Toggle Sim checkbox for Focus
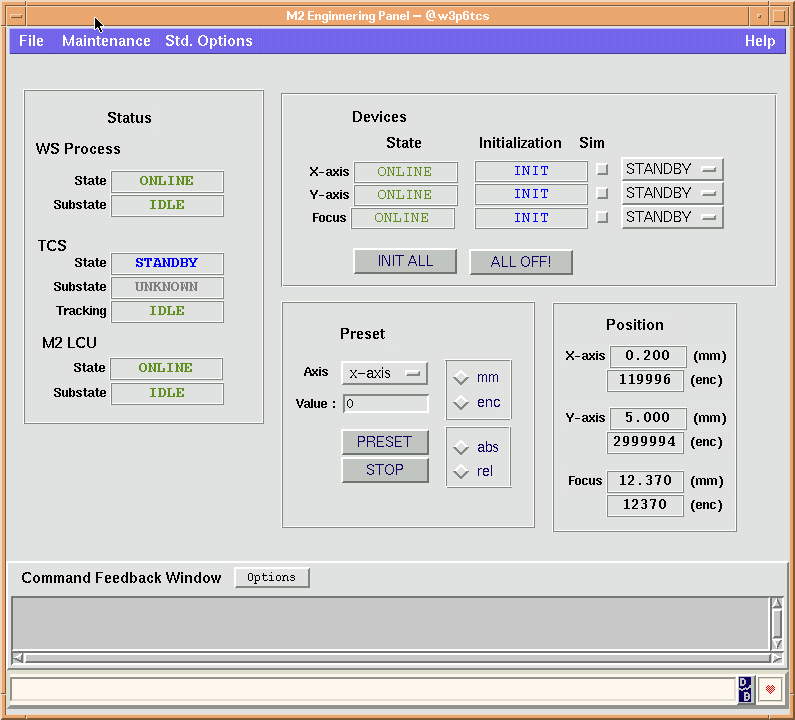 click(602, 218)
